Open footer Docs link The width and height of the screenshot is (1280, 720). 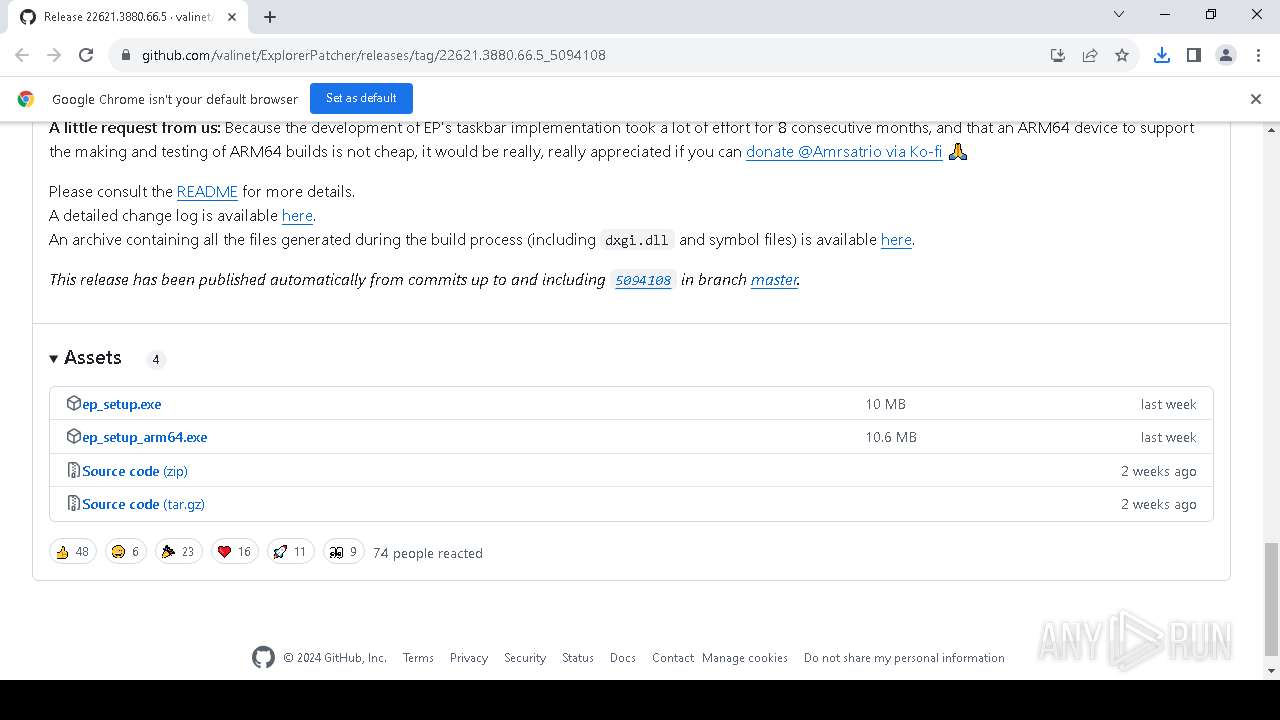[623, 657]
